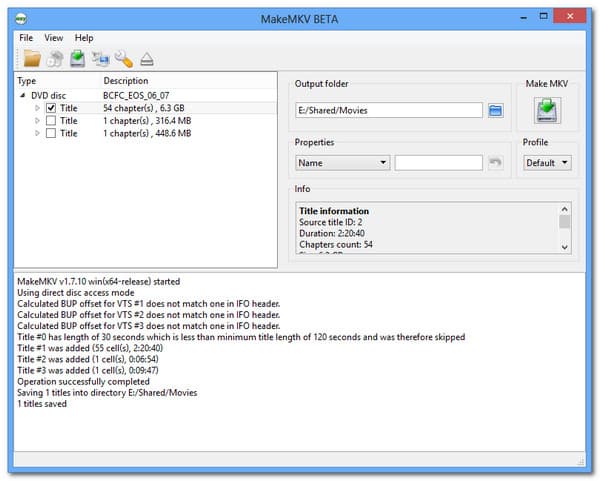
Task: Uncheck the 54 chapter(s) 6.3 GB title
Action: coord(51,108)
